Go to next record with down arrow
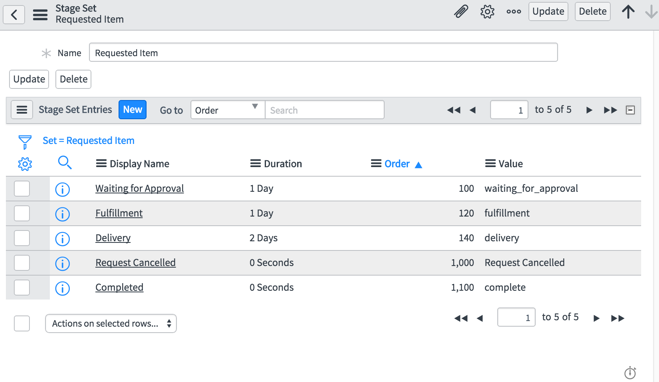This screenshot has height=382, width=659. [651, 11]
